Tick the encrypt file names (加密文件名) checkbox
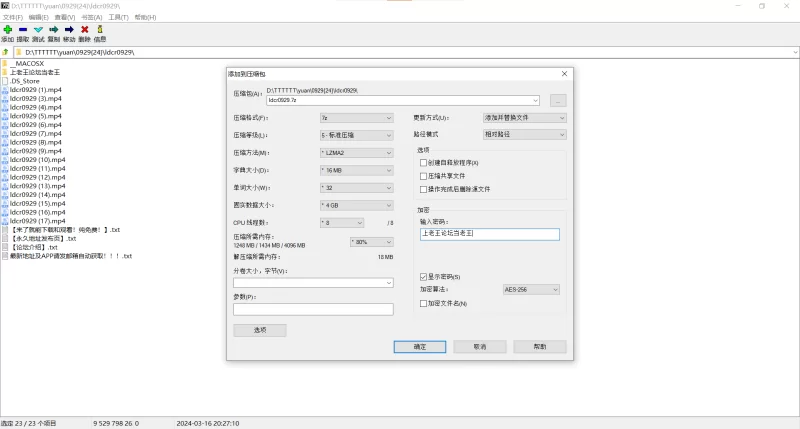 (424, 303)
